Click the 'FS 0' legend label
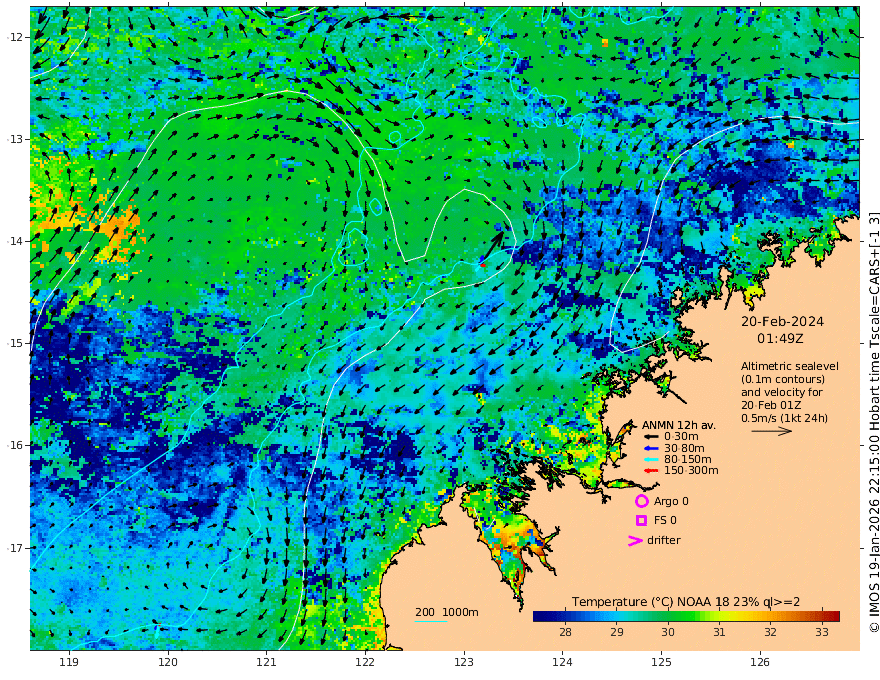The image size is (880, 680). (665, 521)
